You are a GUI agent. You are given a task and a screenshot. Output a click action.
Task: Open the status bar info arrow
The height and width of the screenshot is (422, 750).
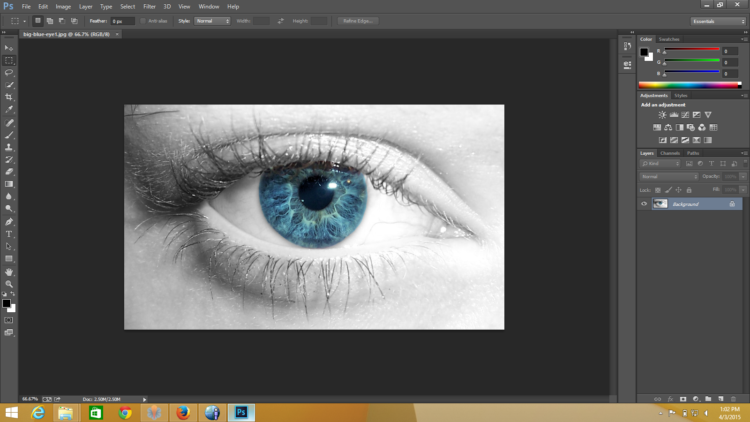pyautogui.click(x=144, y=400)
